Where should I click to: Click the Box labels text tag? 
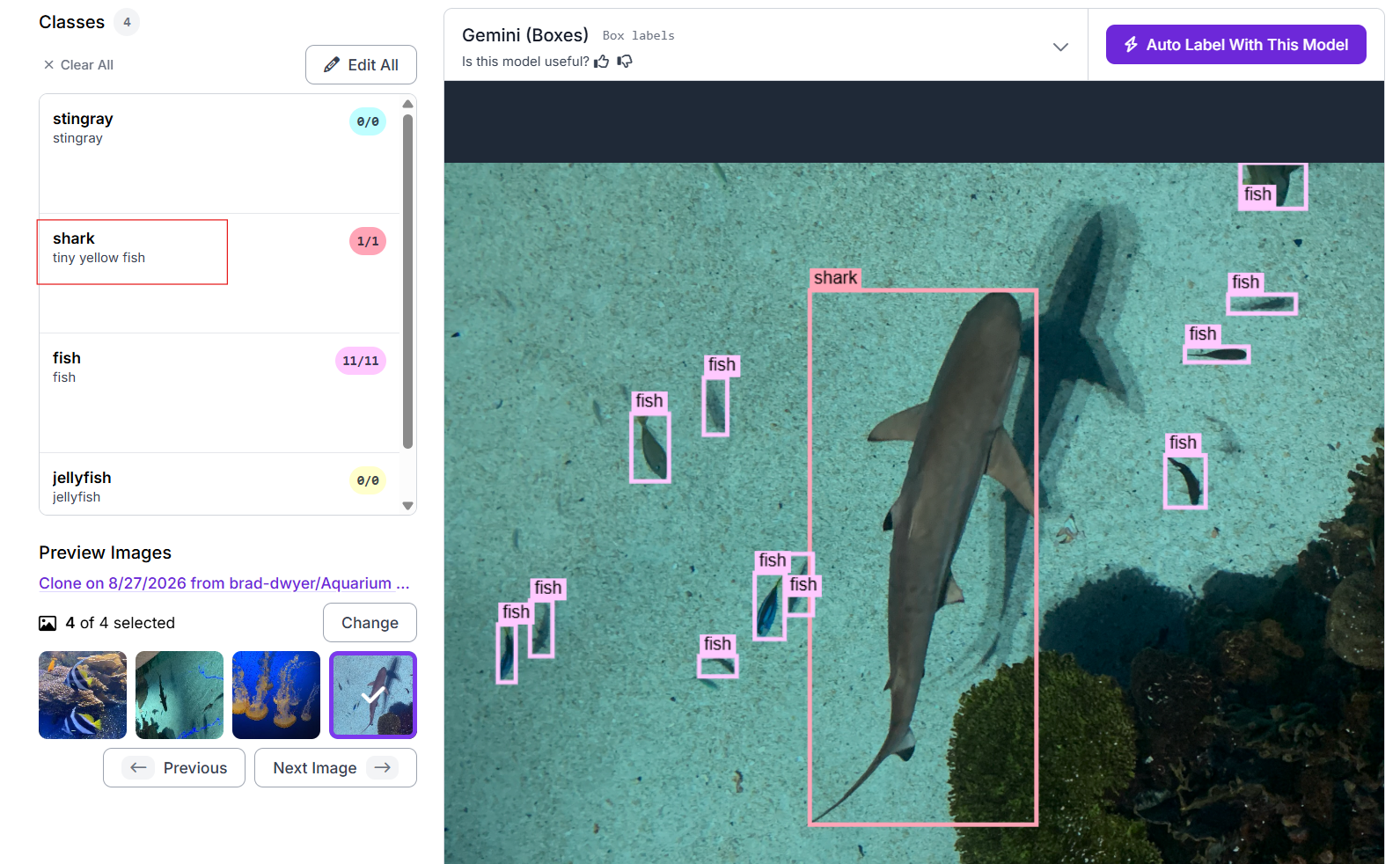coord(639,36)
